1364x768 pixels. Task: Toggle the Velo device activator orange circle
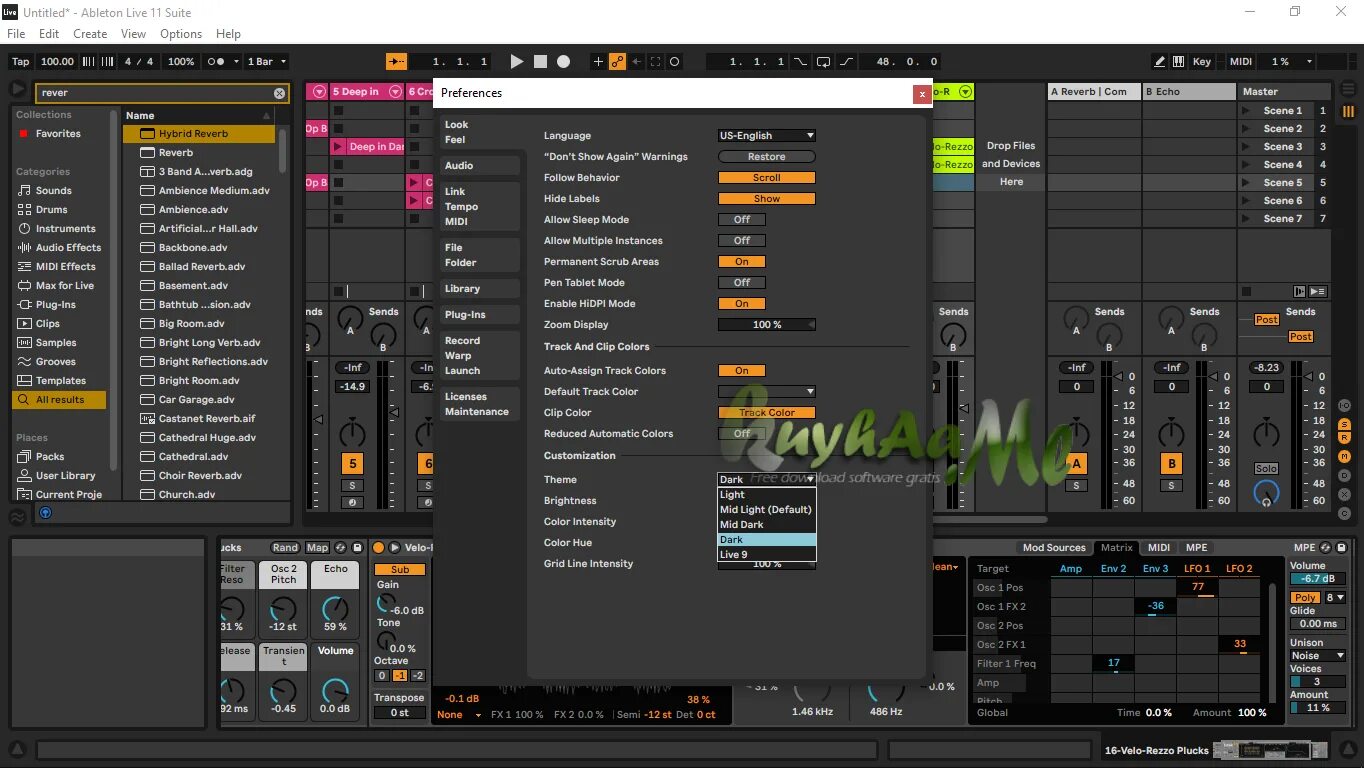click(378, 547)
